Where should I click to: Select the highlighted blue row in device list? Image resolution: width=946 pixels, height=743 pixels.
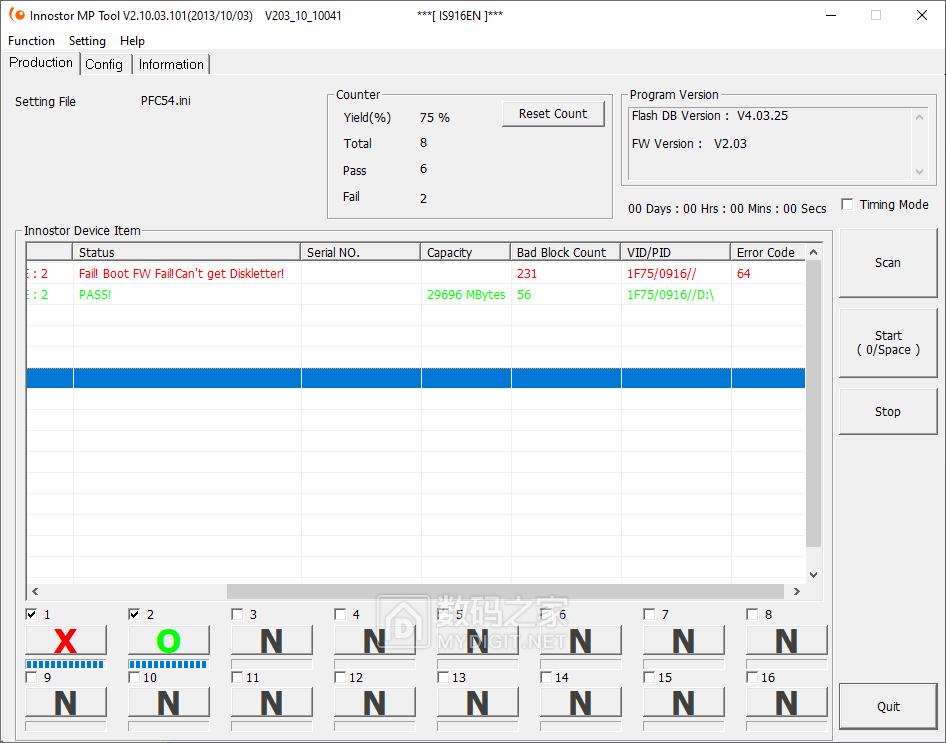point(416,378)
